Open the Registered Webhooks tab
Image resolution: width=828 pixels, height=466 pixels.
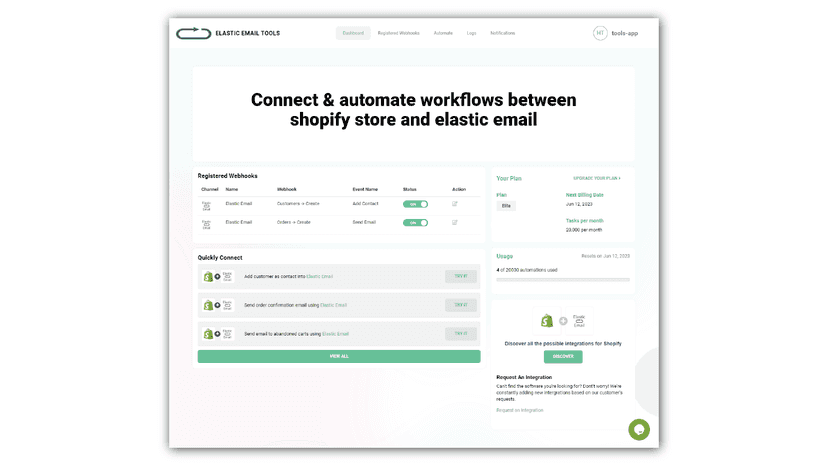click(399, 33)
